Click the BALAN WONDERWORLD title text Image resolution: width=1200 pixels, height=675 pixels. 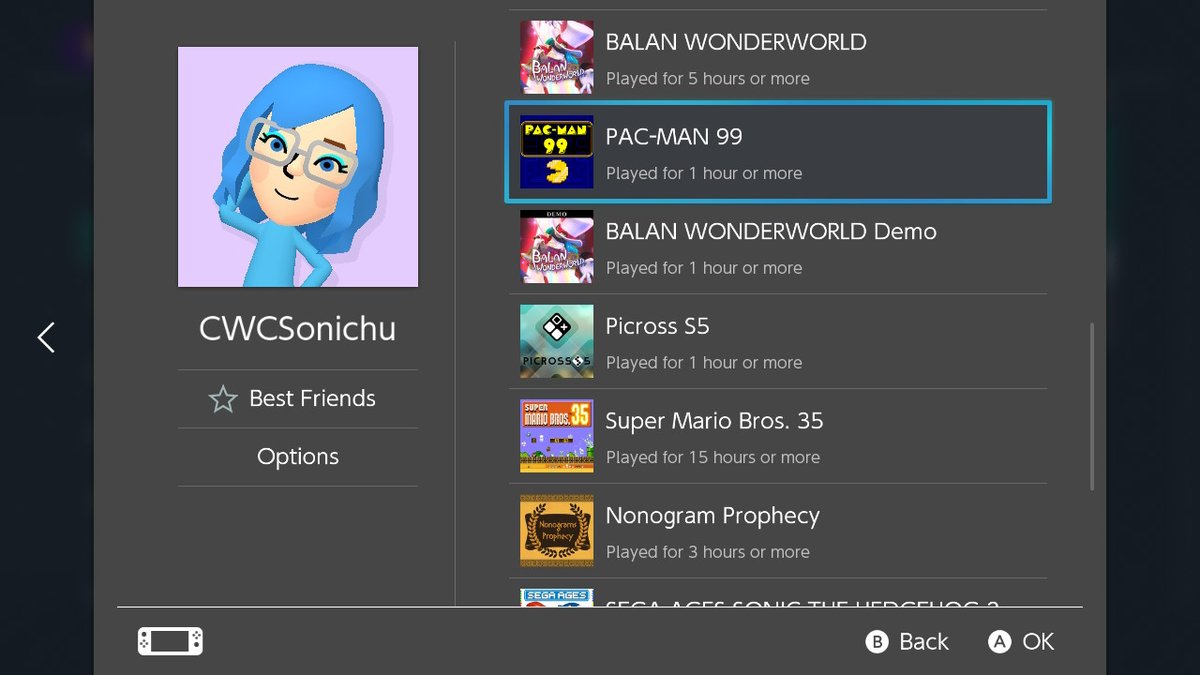[736, 42]
